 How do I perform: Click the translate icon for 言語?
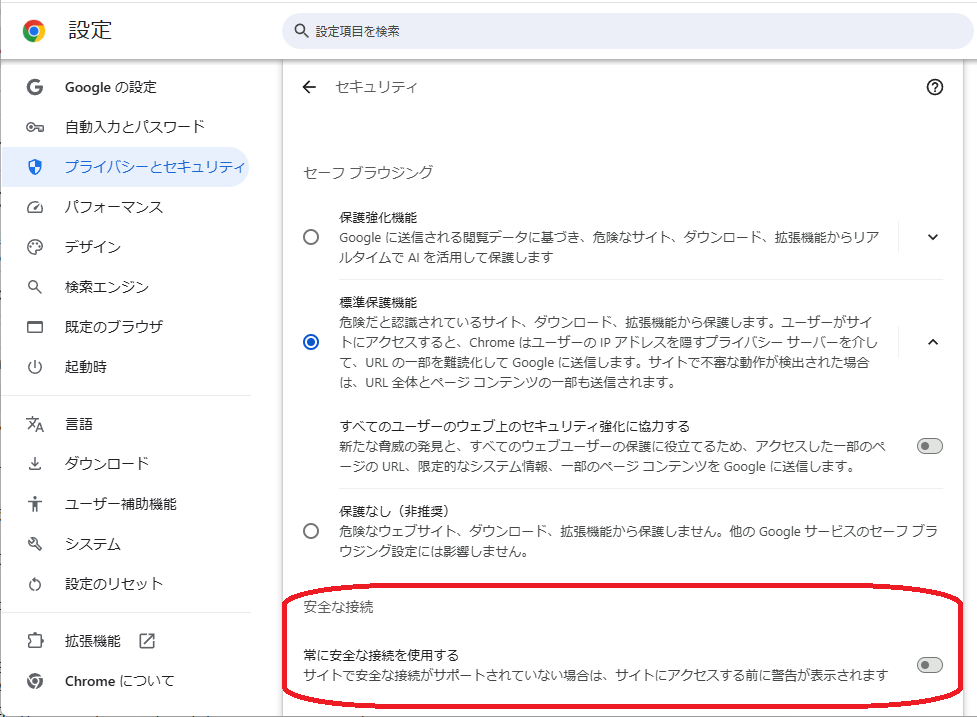pos(35,424)
